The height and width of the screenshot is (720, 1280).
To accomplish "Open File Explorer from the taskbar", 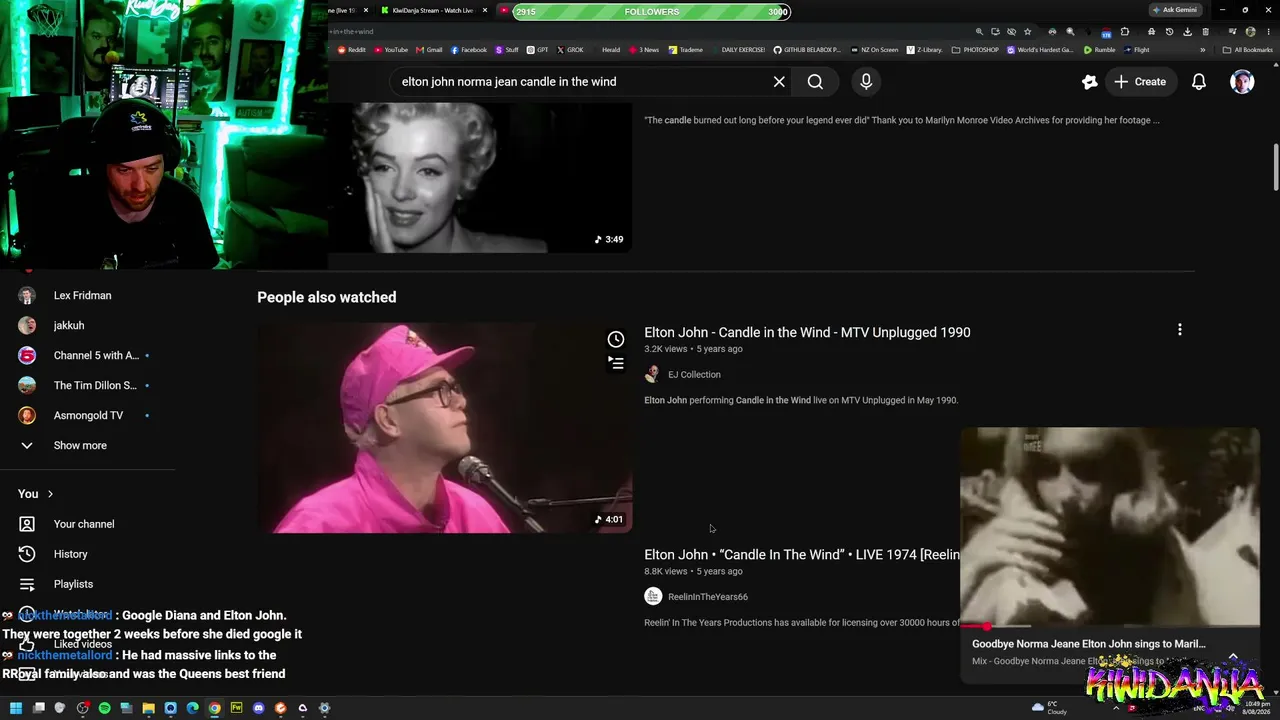I will (148, 708).
